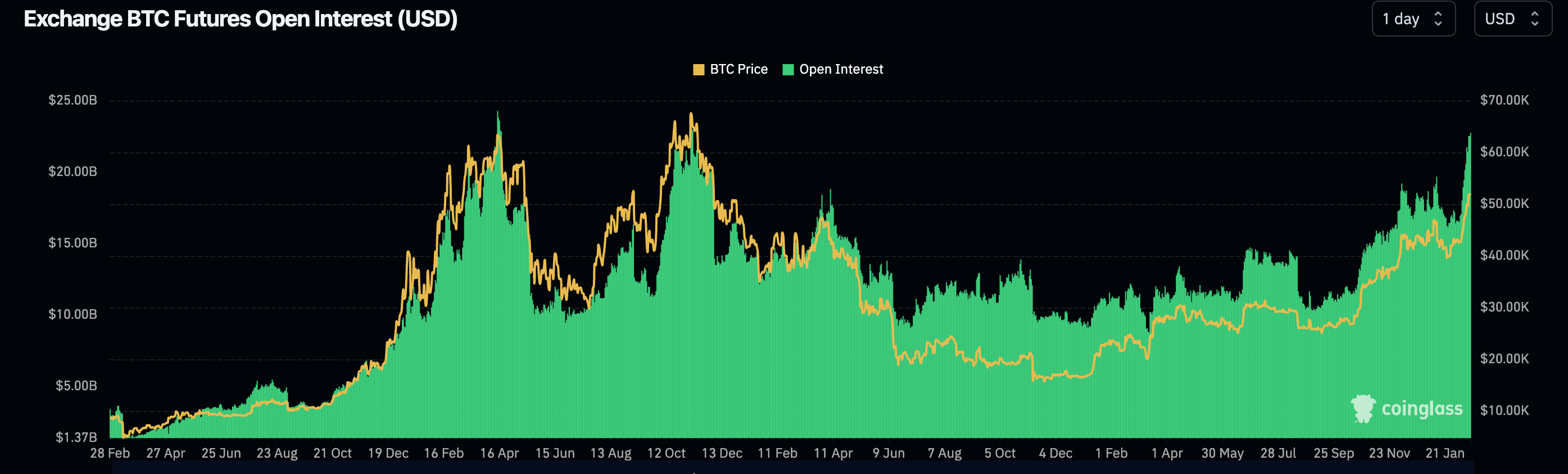Click the up-down chevron beside "1 day"
Viewport: 1568px width, 474px height.
[1438, 19]
